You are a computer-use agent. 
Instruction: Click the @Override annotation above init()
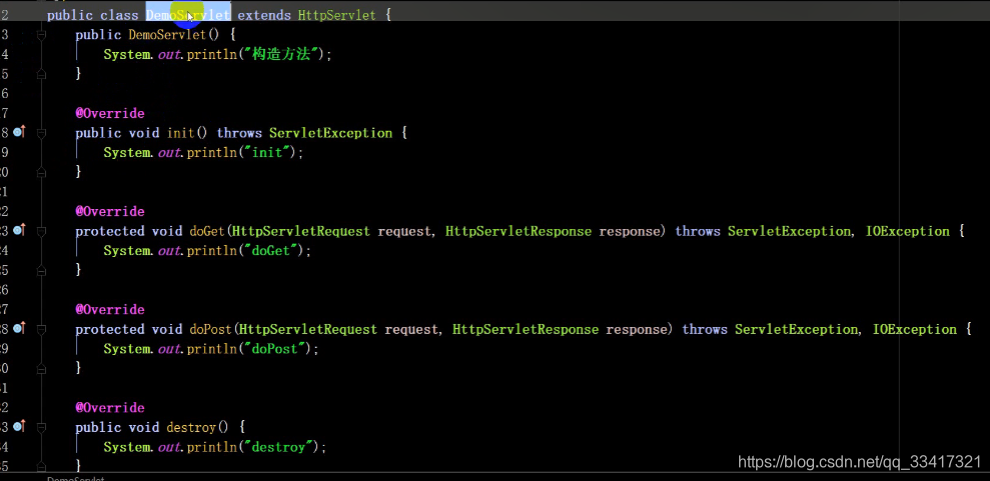click(110, 114)
